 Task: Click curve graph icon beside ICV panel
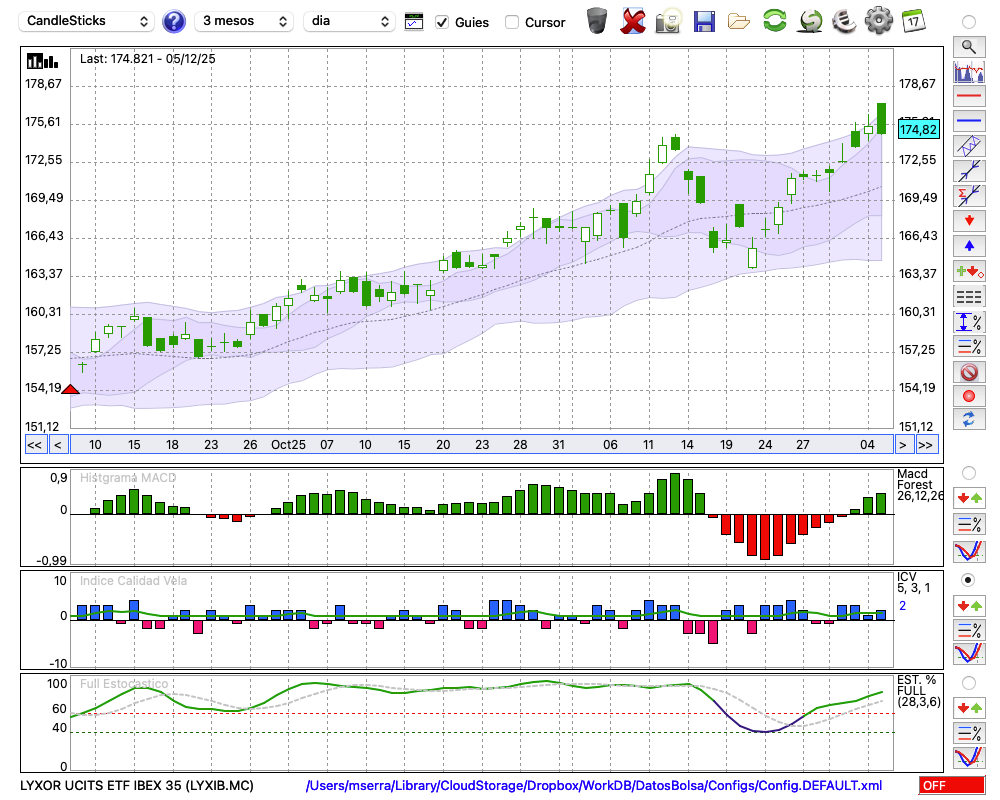pos(969,654)
